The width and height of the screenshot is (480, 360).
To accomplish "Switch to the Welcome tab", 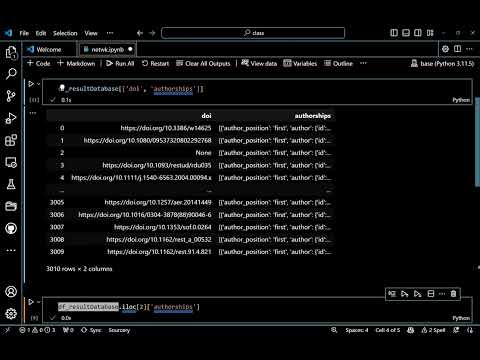I will click(x=49, y=49).
